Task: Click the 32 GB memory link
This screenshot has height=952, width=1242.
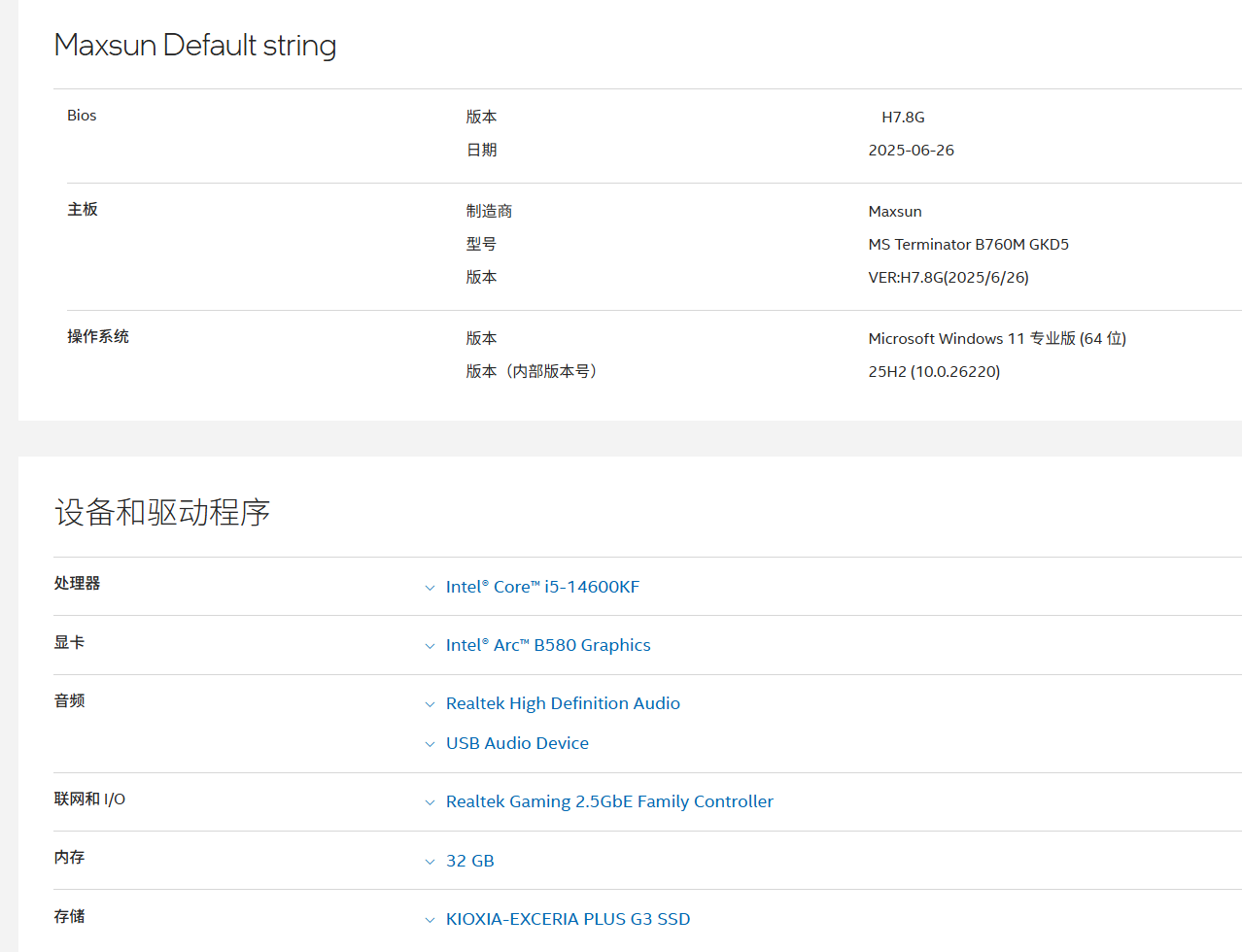Action: [469, 861]
